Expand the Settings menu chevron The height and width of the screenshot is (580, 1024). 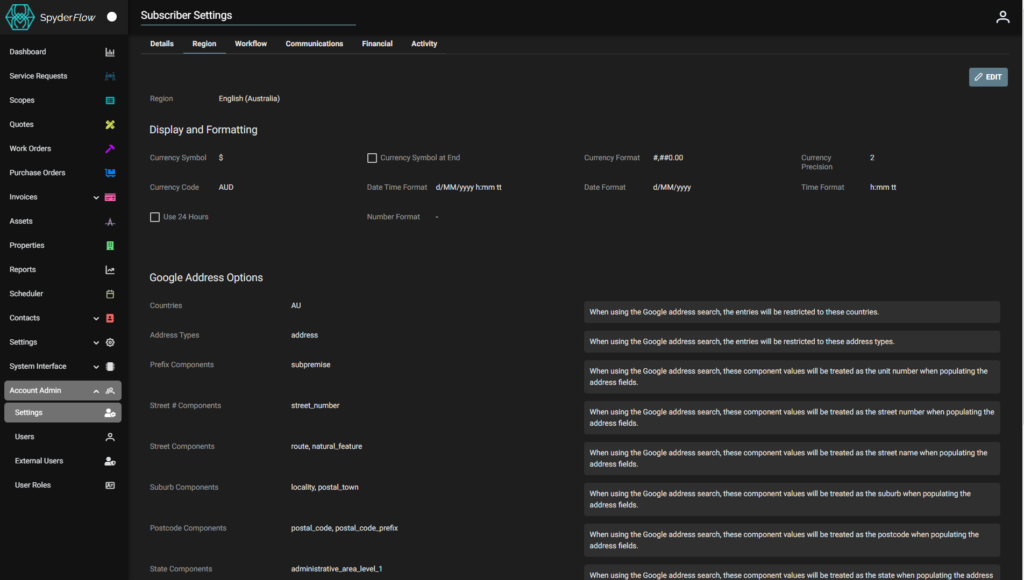click(96, 341)
